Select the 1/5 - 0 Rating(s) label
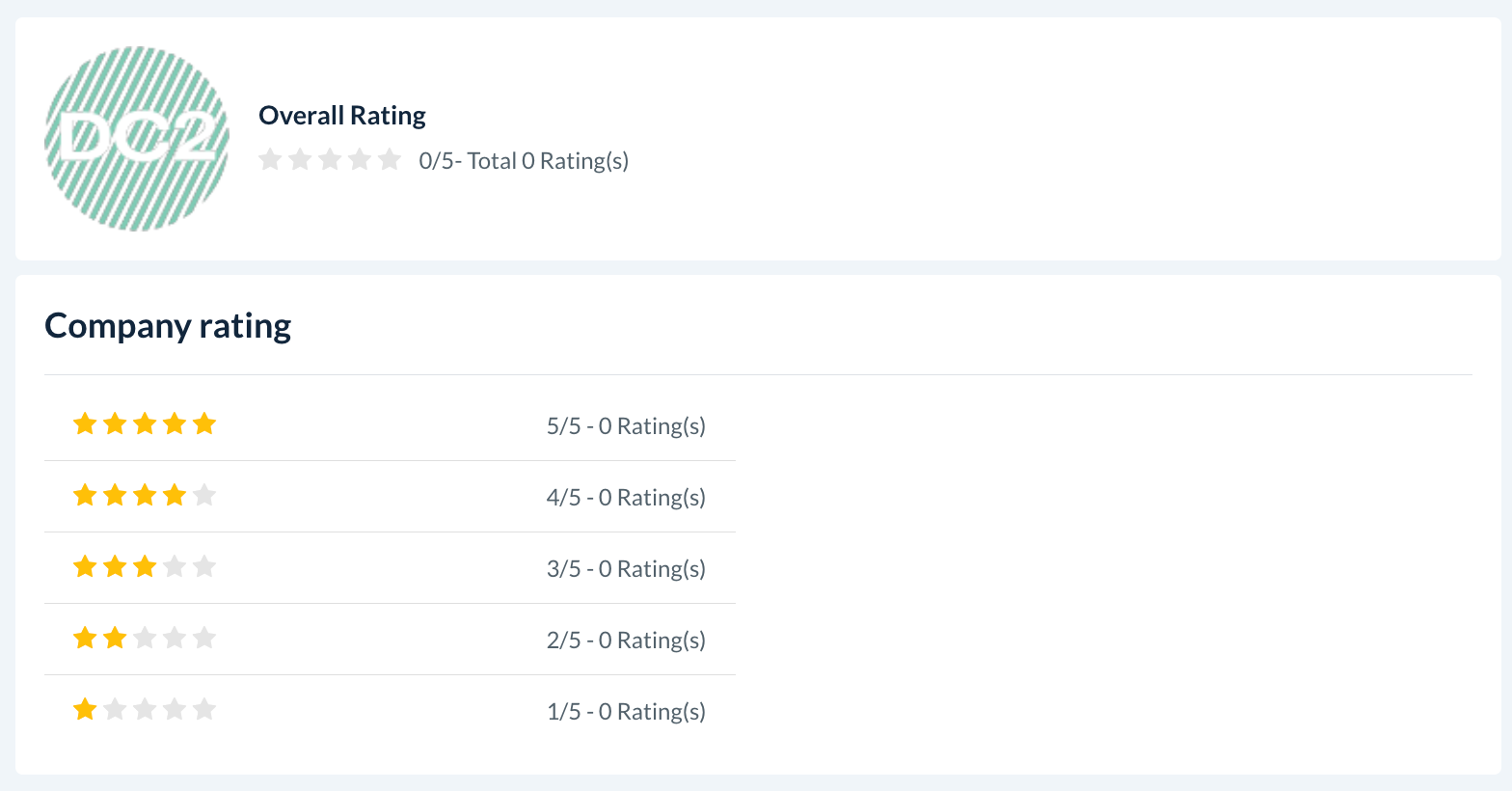Image resolution: width=1512 pixels, height=791 pixels. 626,712
